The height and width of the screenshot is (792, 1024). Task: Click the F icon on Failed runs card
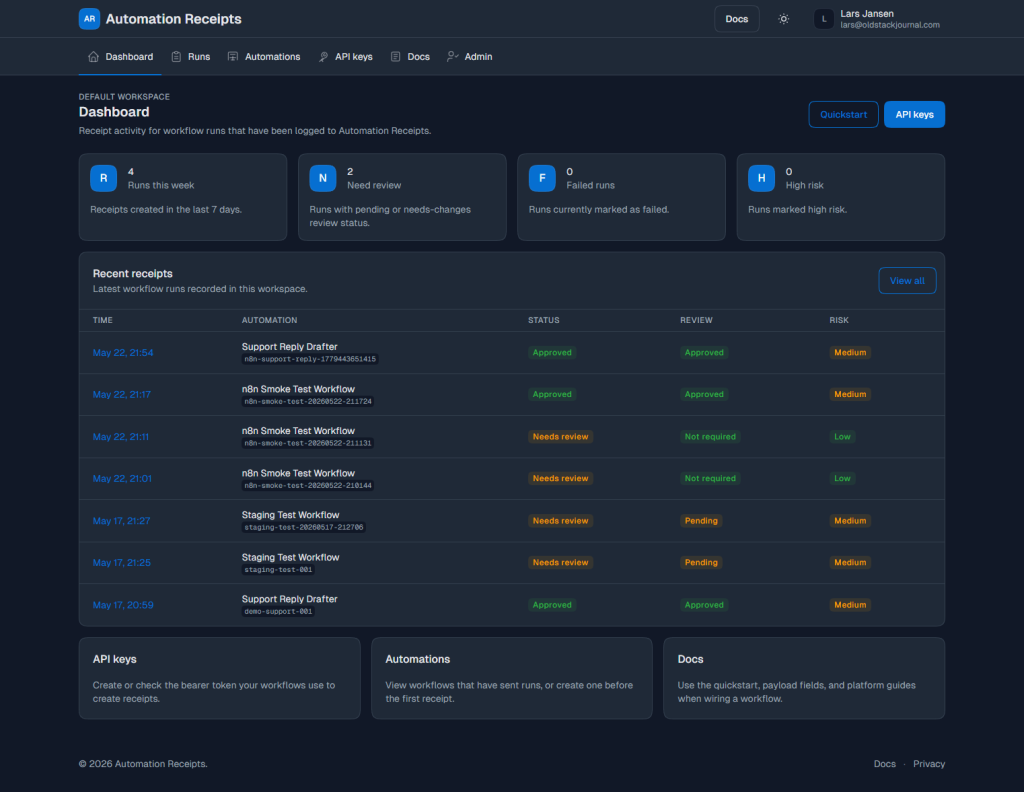pos(542,178)
